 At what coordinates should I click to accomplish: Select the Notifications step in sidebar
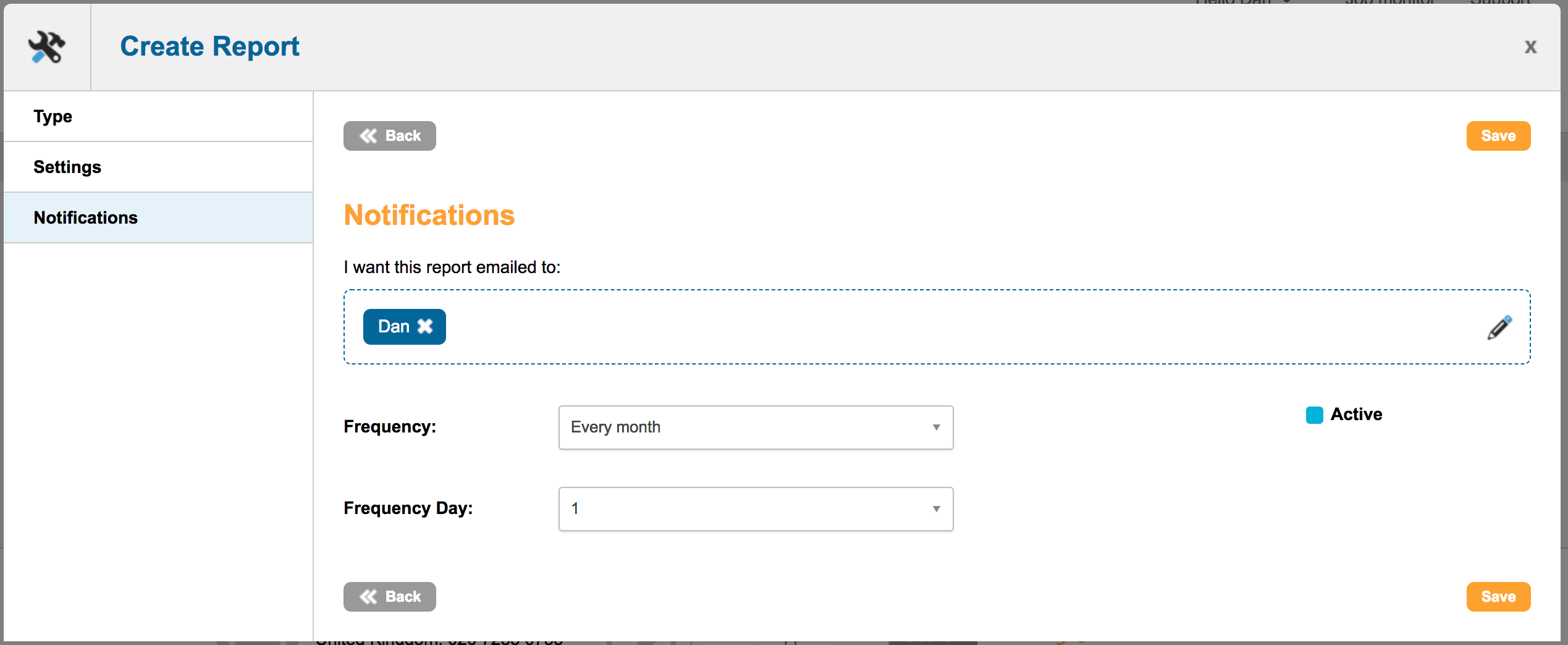click(x=86, y=218)
